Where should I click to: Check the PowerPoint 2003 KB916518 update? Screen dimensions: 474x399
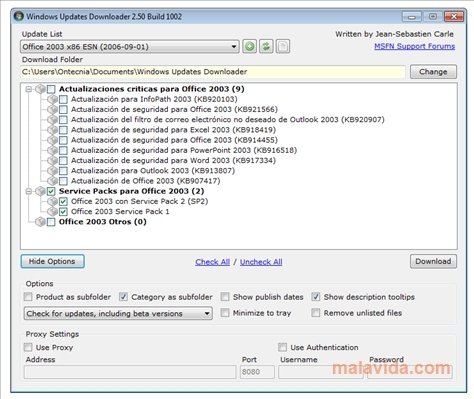click(x=63, y=150)
